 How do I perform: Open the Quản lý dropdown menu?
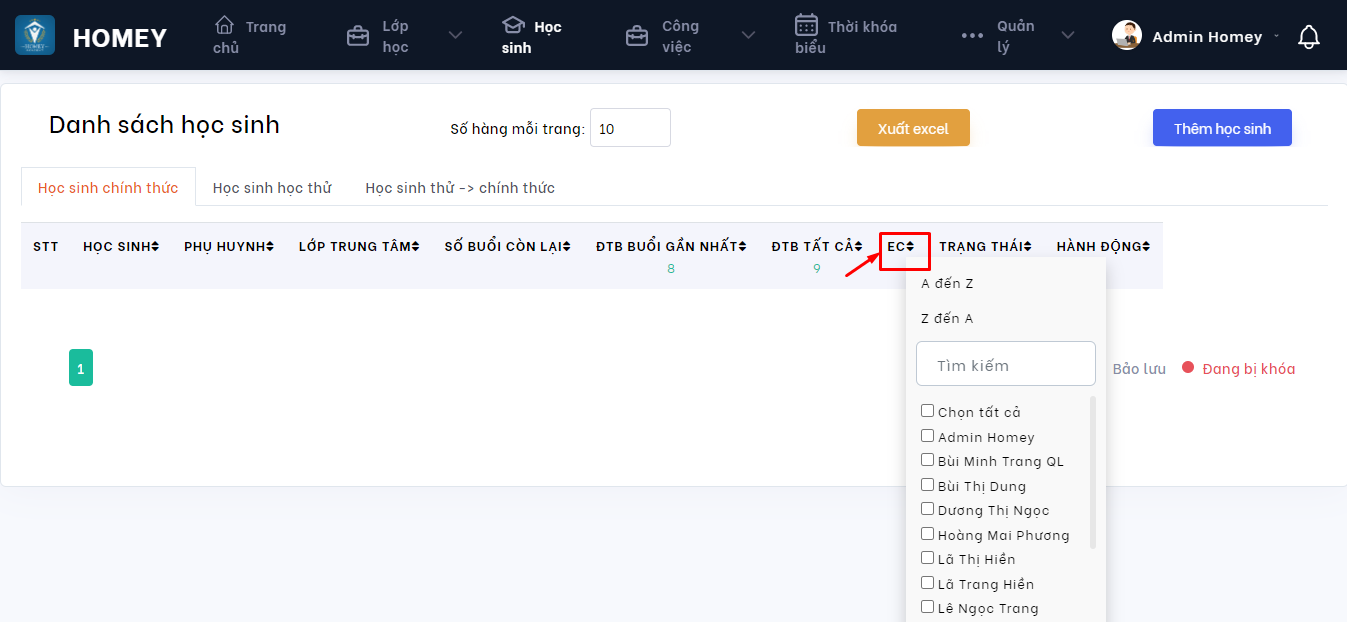1068,36
